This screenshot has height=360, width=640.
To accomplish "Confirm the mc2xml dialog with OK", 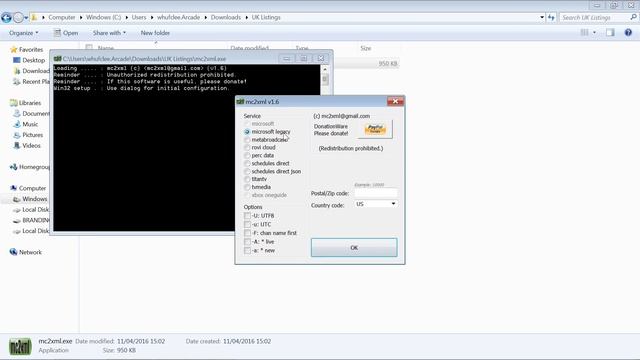I will [354, 248].
